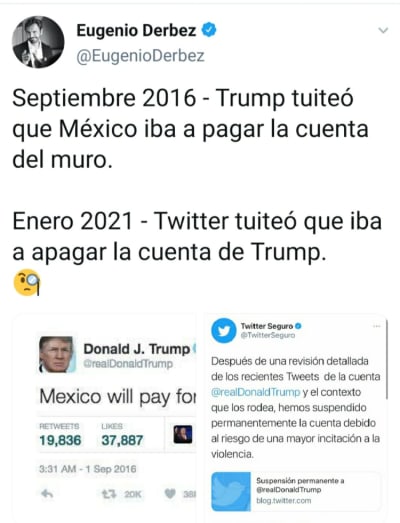Open the three-dot menu on Twitter Seguro tweet
The image size is (400, 523).
[377, 326]
